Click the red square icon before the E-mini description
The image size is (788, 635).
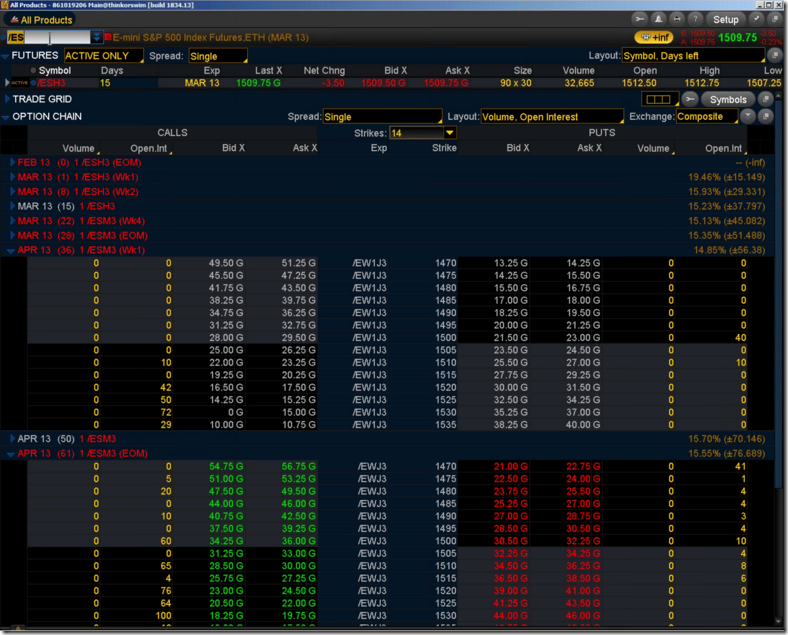pyautogui.click(x=108, y=37)
